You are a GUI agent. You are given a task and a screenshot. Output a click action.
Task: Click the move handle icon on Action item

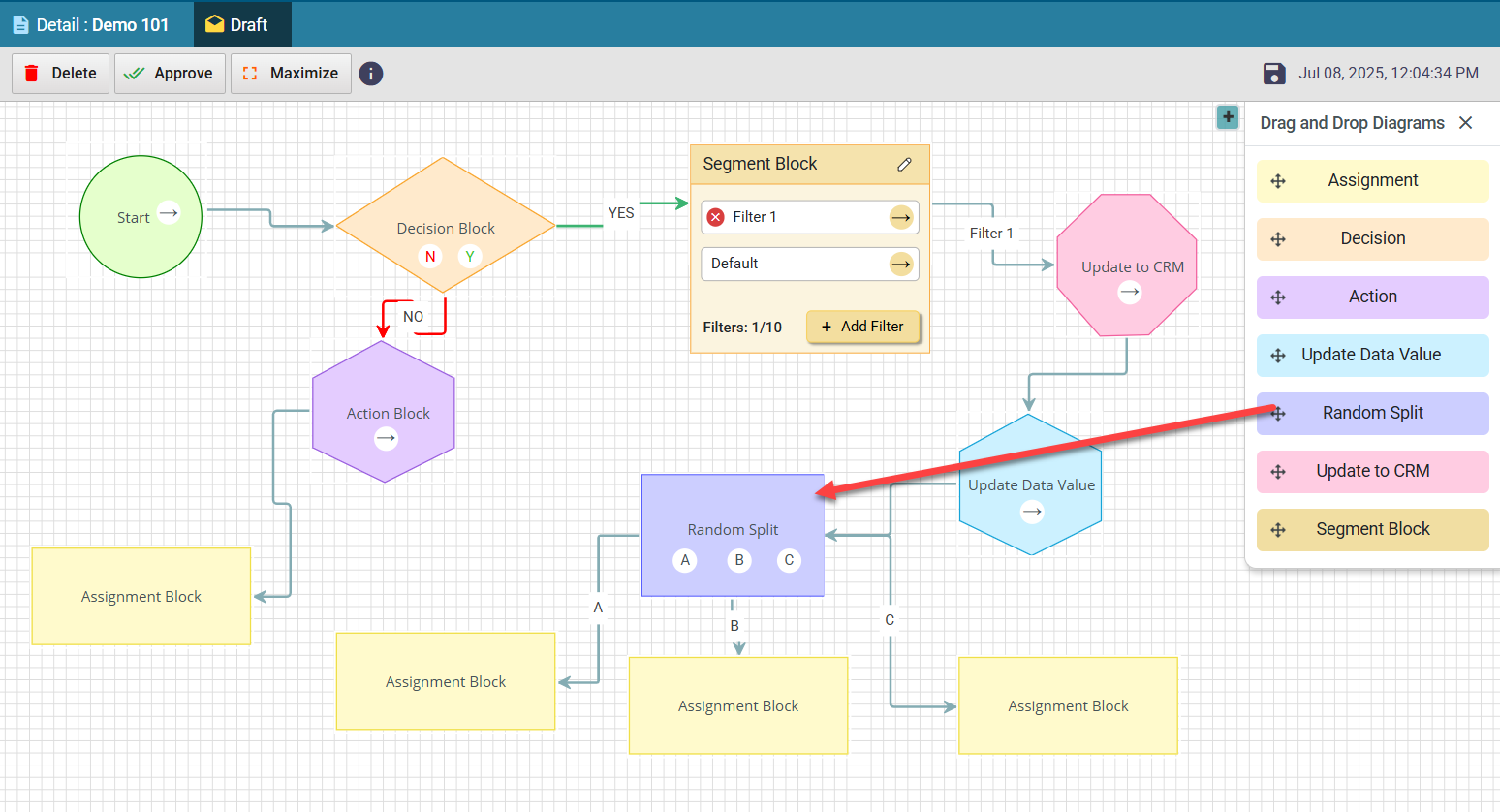[1278, 297]
